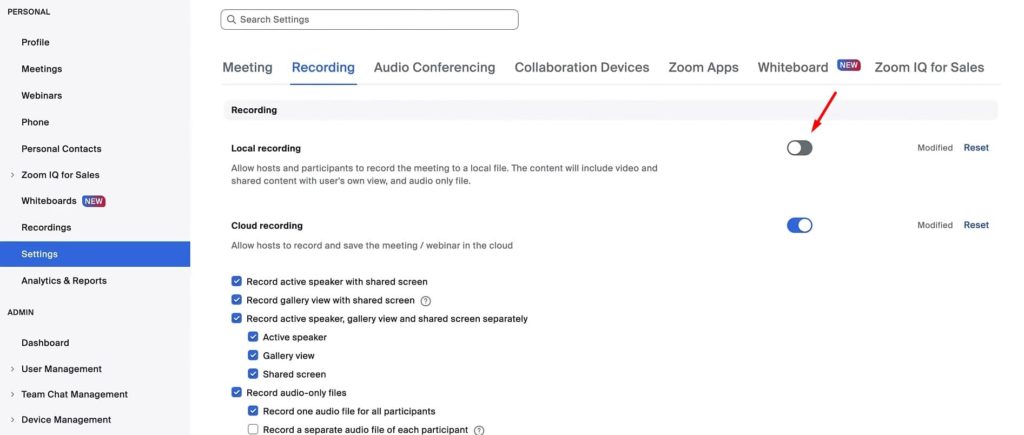Reset the Cloud recording setting
The width and height of the screenshot is (1024, 435).
[975, 225]
